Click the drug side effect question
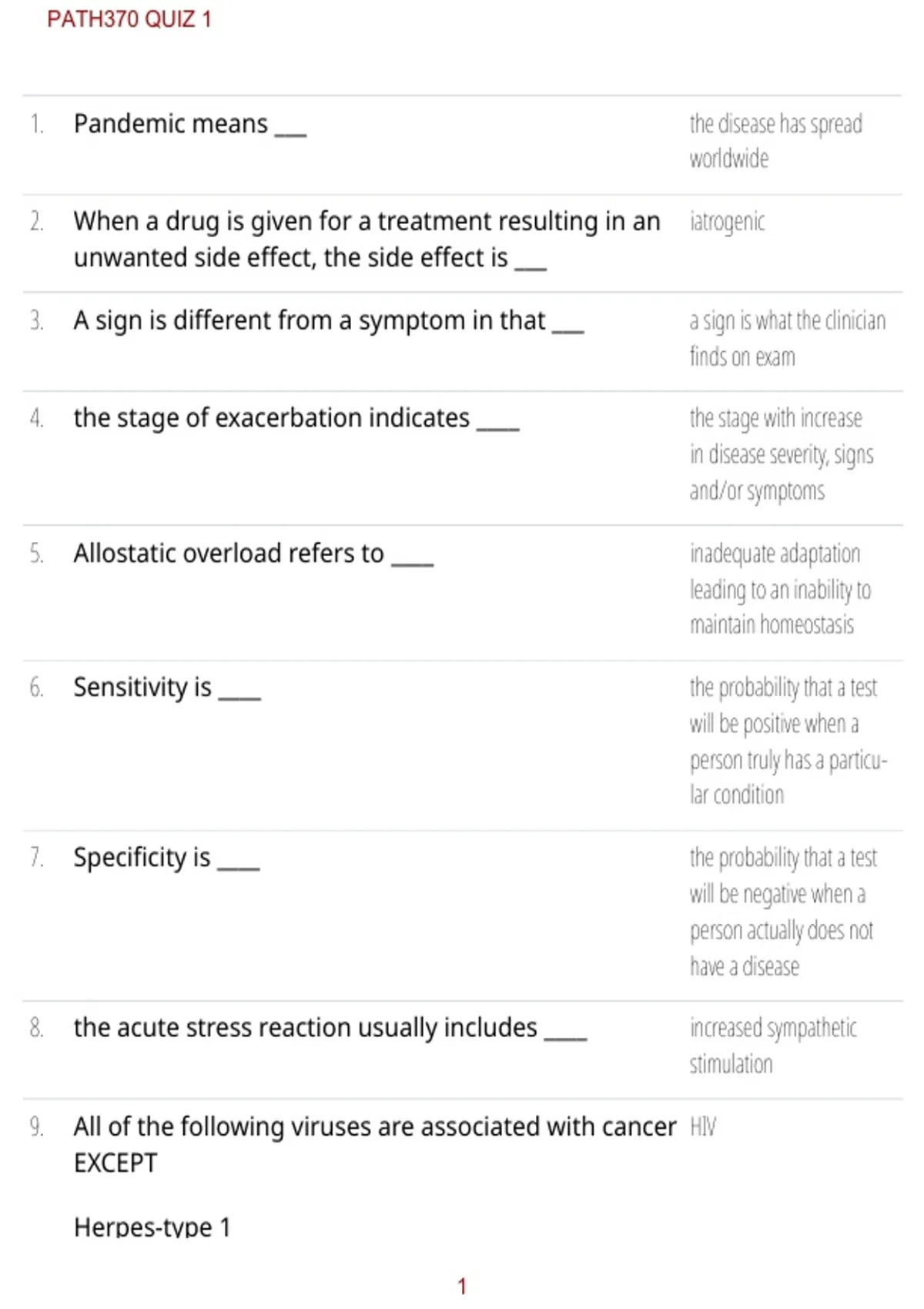Image resolution: width=924 pixels, height=1309 pixels. (367, 239)
